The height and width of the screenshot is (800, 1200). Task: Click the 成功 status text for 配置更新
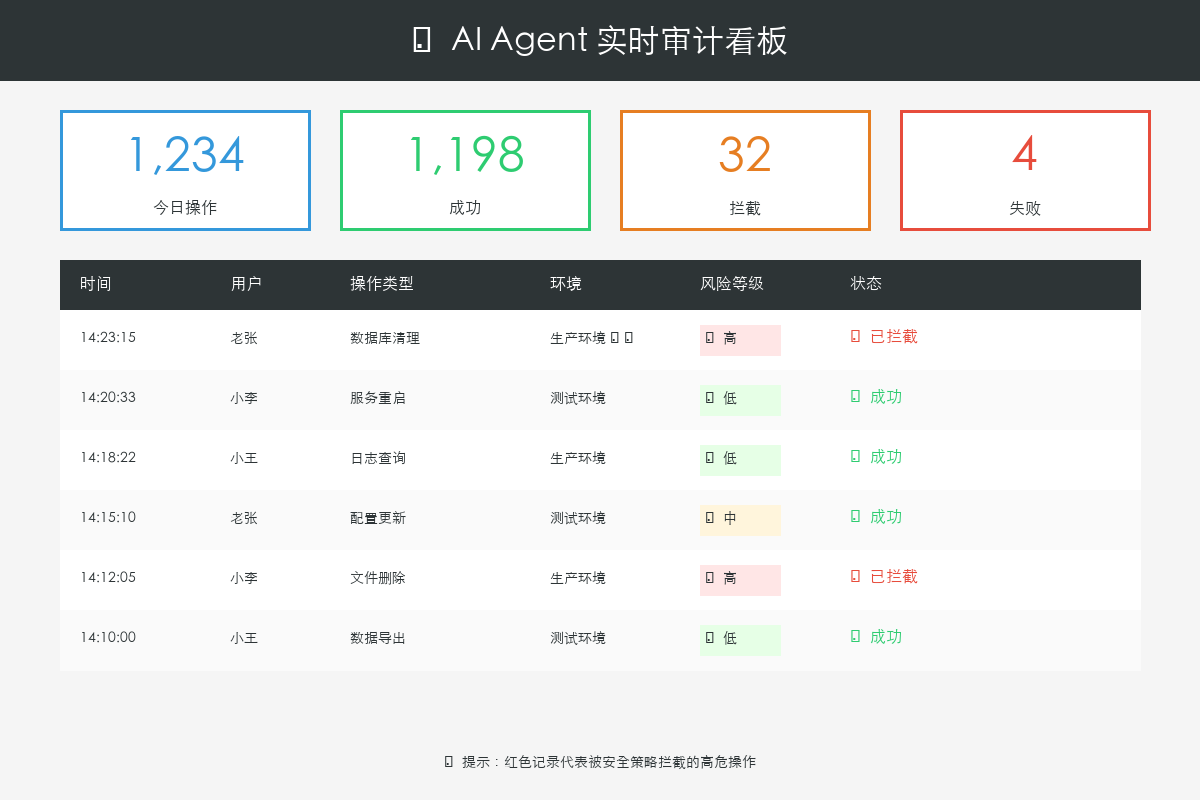[886, 516]
